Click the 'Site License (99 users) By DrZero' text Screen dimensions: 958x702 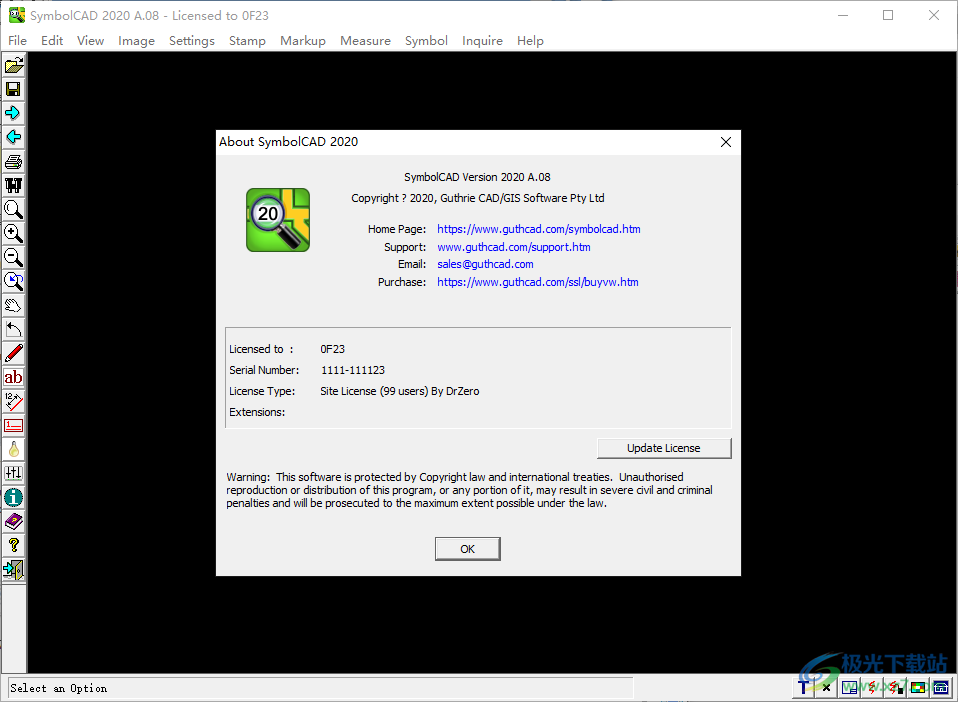(x=400, y=391)
